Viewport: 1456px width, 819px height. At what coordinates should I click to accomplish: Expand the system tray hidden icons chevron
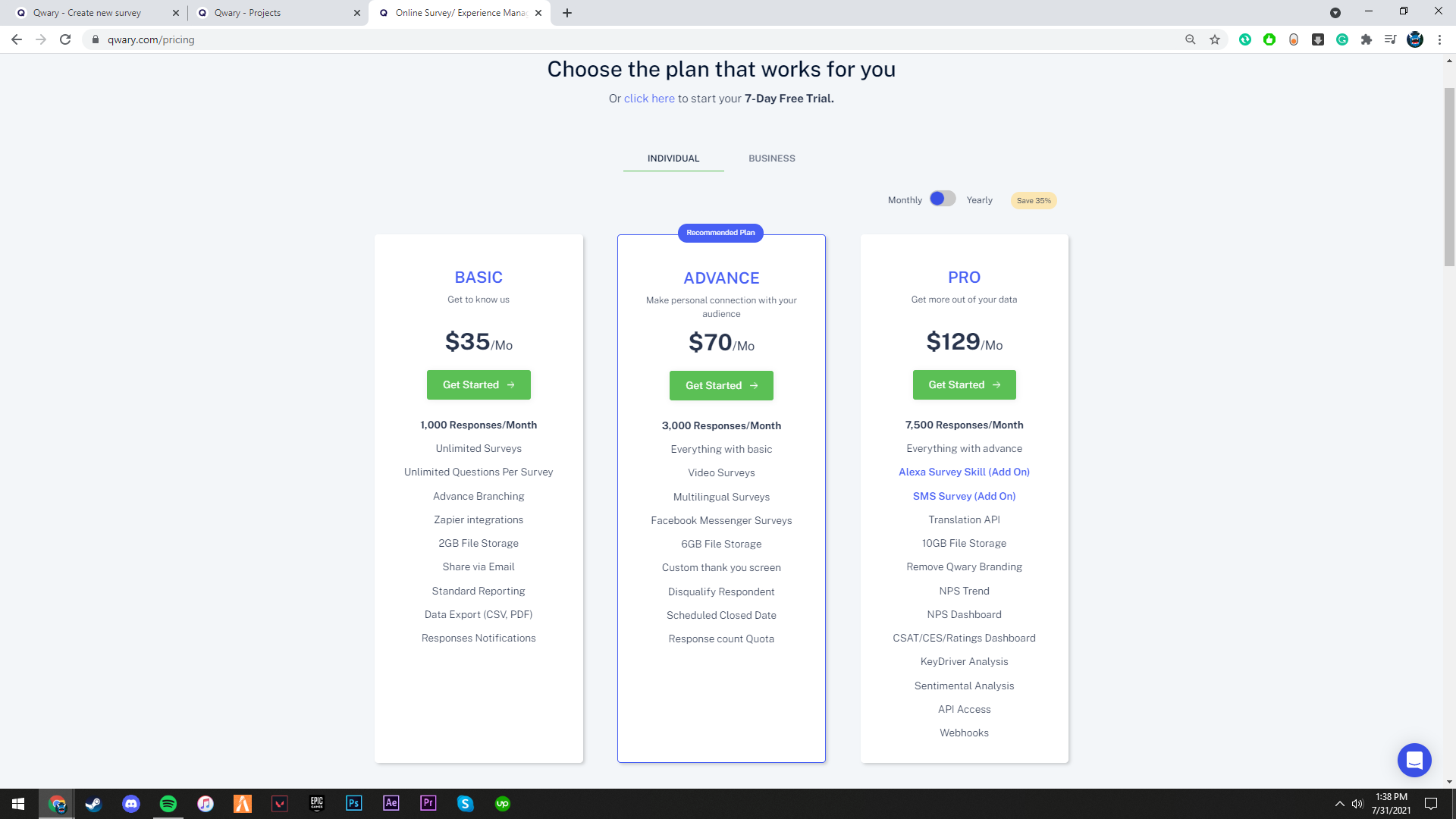[x=1339, y=804]
